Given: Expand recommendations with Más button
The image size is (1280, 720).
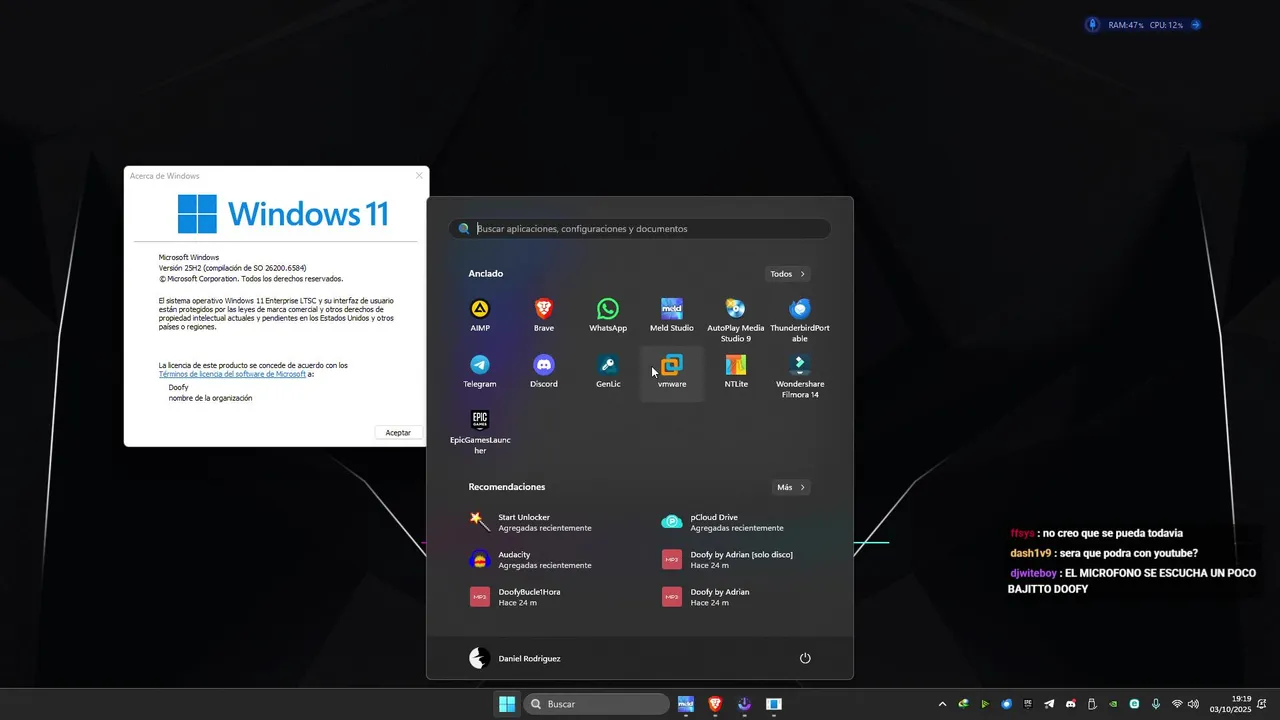Looking at the screenshot, I should 790,487.
